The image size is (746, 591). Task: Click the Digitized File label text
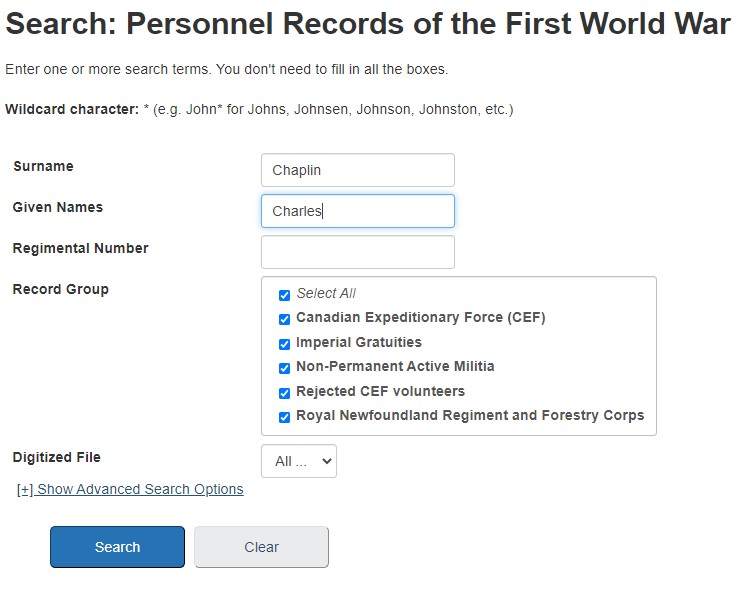[x=56, y=457]
